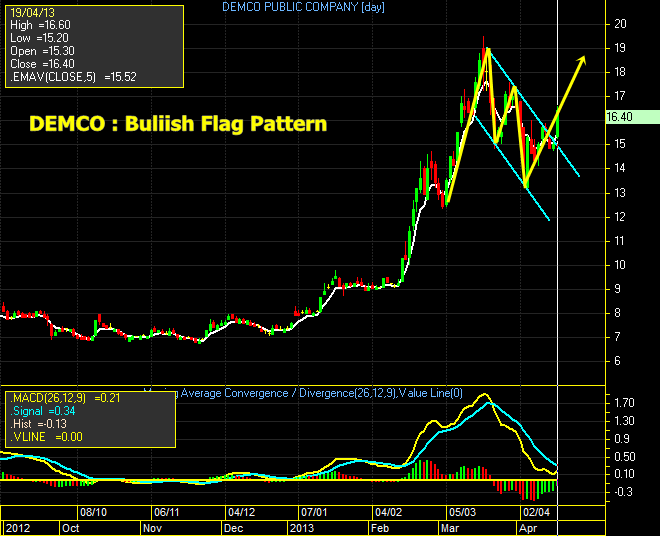Click the 1.30 level on MACD scale
Image resolution: width=660 pixels, height=536 pixels.
point(624,421)
